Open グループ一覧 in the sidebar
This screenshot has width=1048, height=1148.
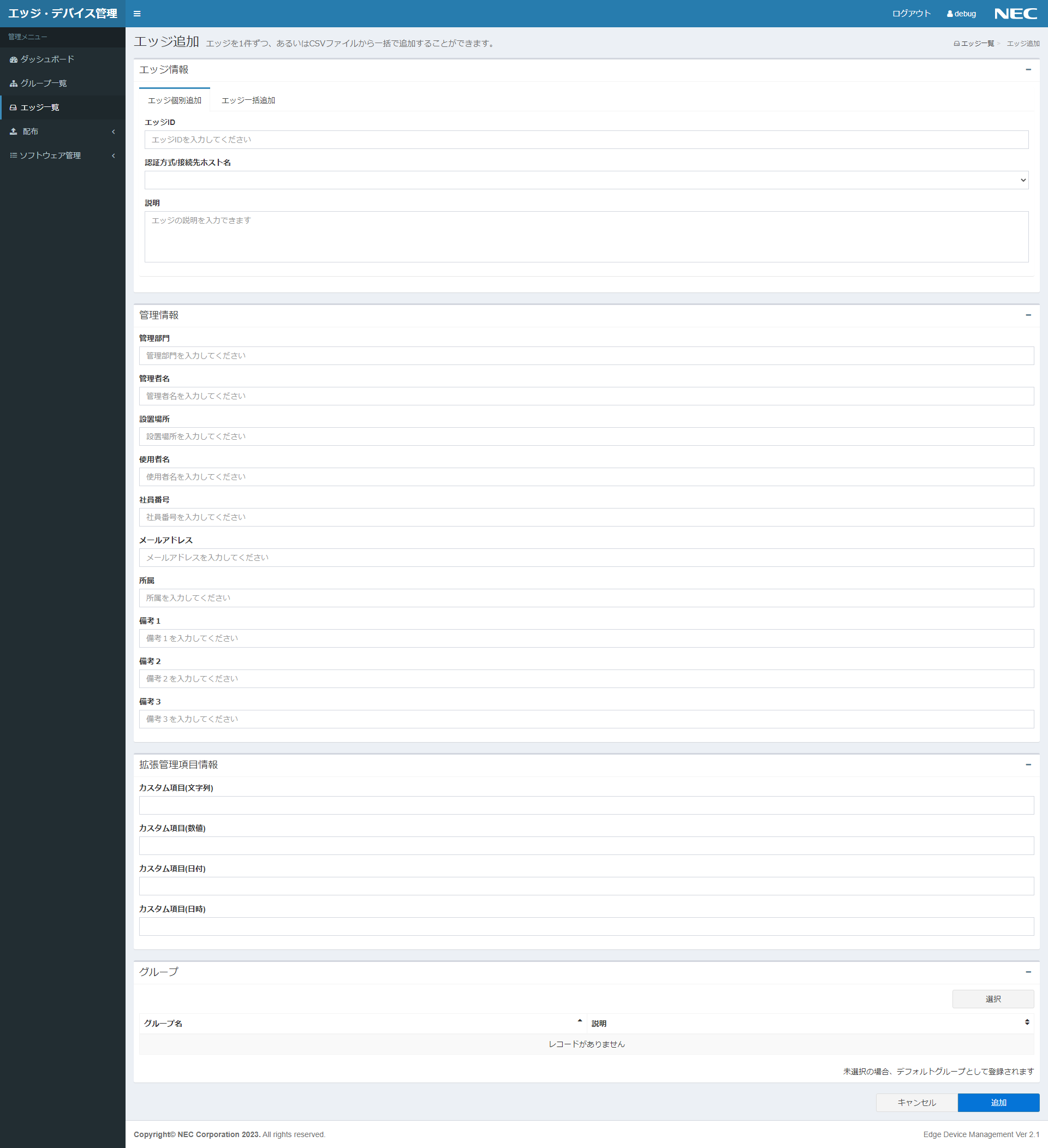pyautogui.click(x=43, y=83)
